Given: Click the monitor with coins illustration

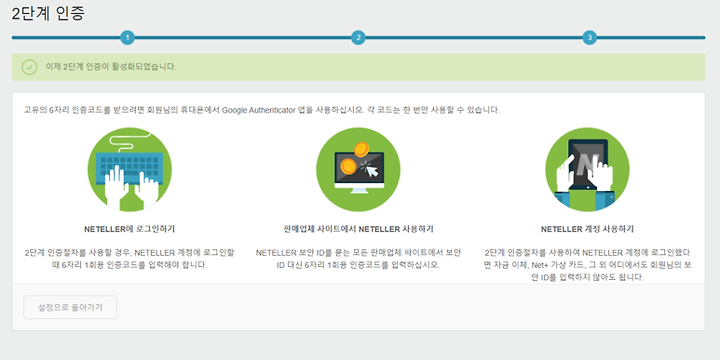Looking at the screenshot, I should point(358,169).
